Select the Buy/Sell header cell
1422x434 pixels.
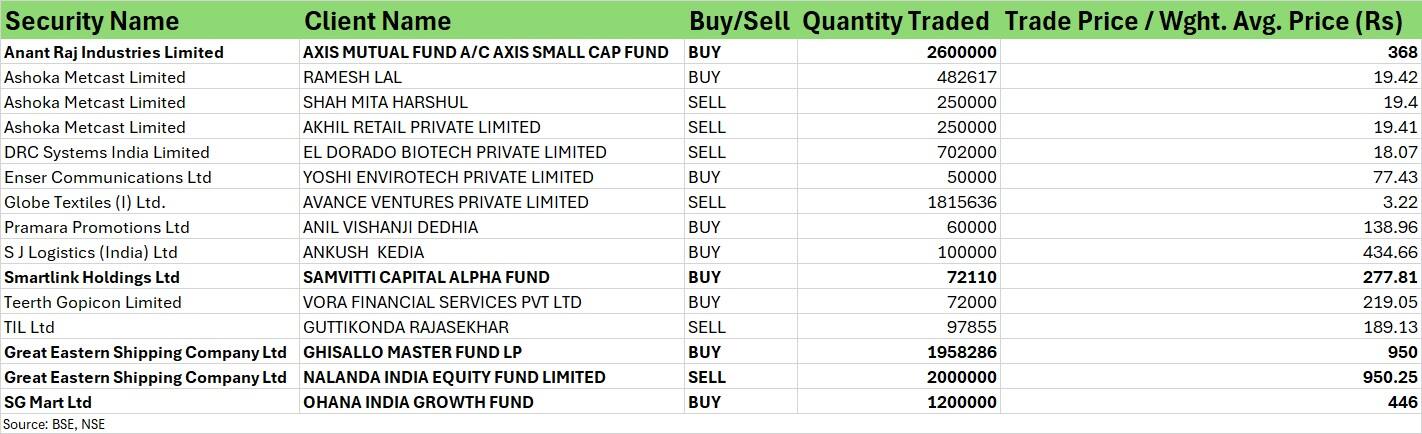point(739,21)
